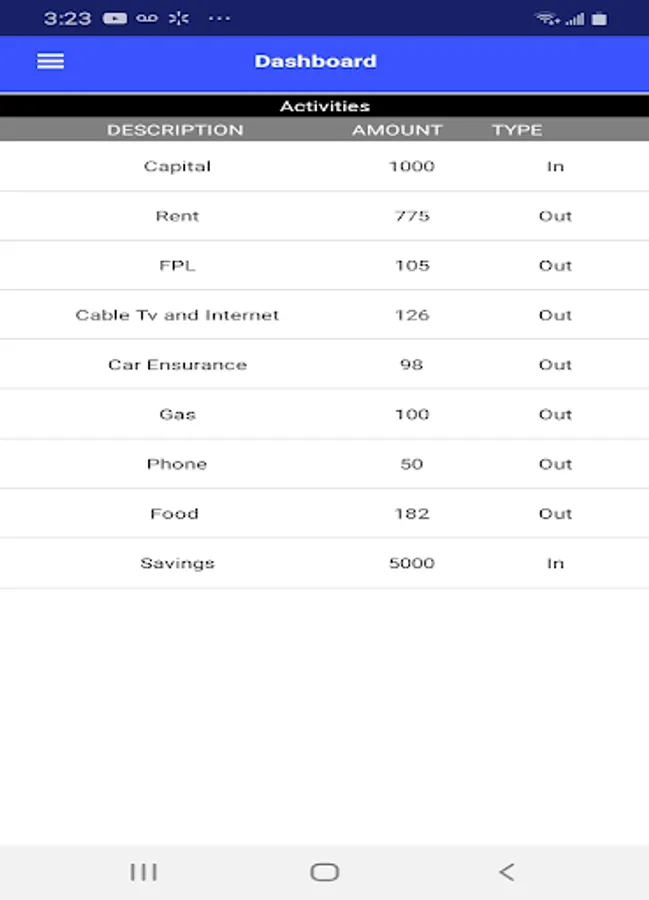Select the Activities header bar
The width and height of the screenshot is (649, 900).
(x=324, y=105)
